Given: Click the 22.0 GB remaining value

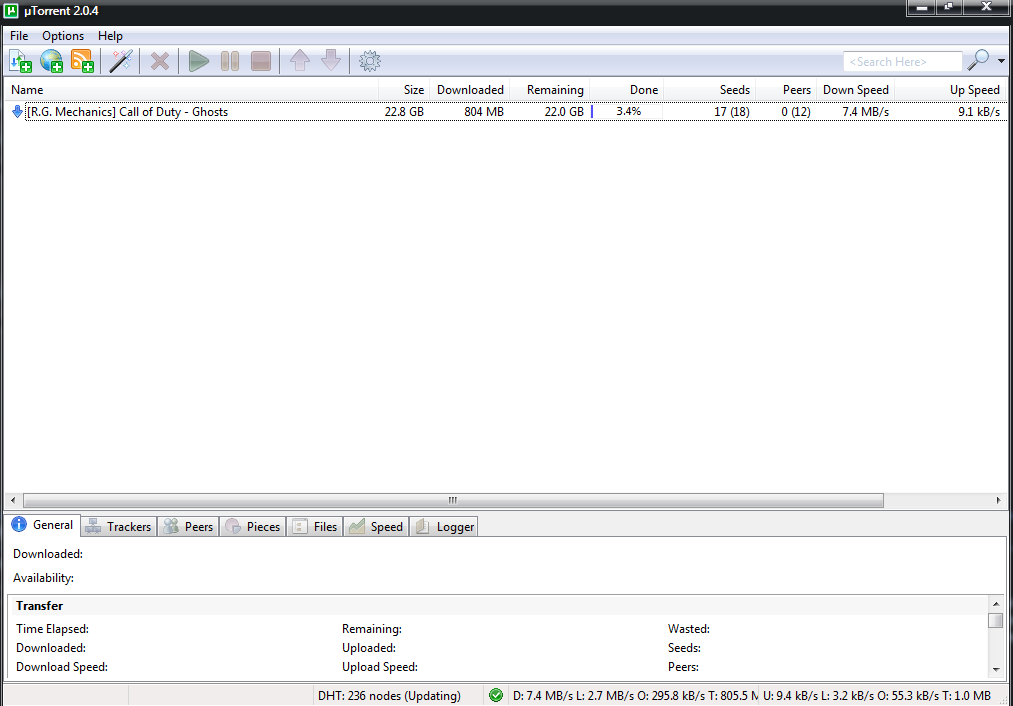Looking at the screenshot, I should click(x=563, y=112).
